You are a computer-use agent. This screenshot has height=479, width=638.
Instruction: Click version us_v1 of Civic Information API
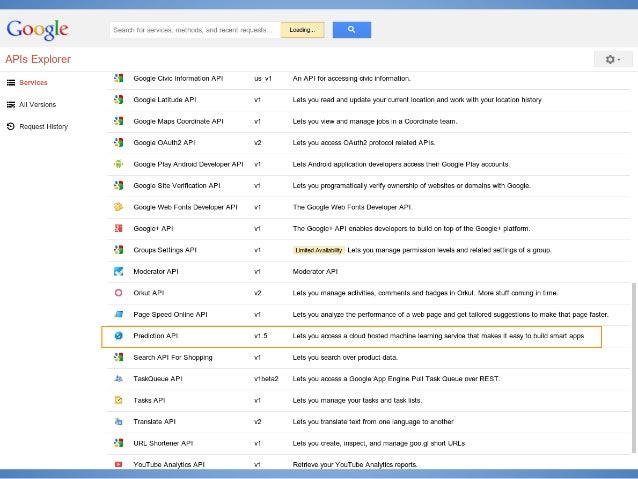(262, 79)
